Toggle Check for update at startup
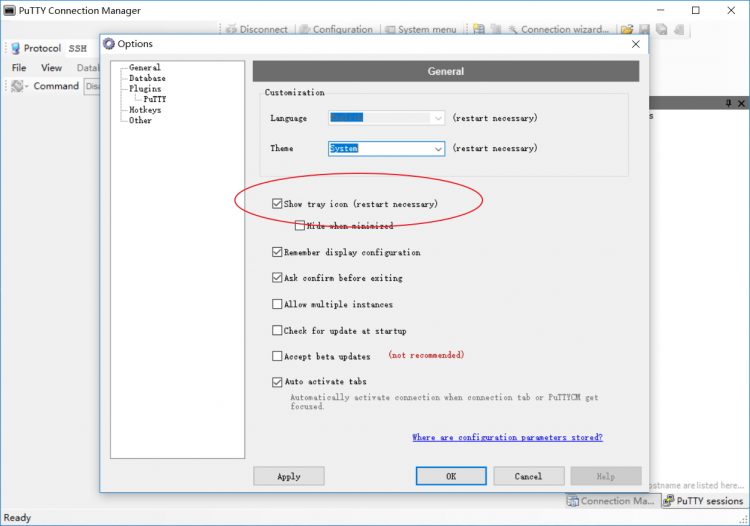The image size is (750, 526). [x=277, y=330]
